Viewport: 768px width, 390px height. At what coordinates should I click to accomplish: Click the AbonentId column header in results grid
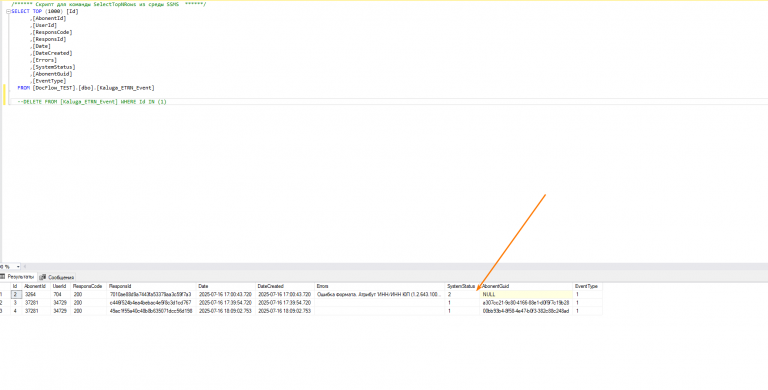coord(36,286)
